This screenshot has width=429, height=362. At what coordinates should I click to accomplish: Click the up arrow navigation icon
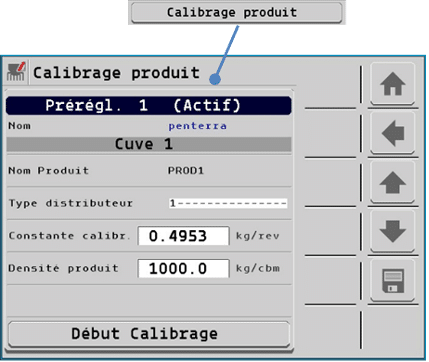pos(392,183)
